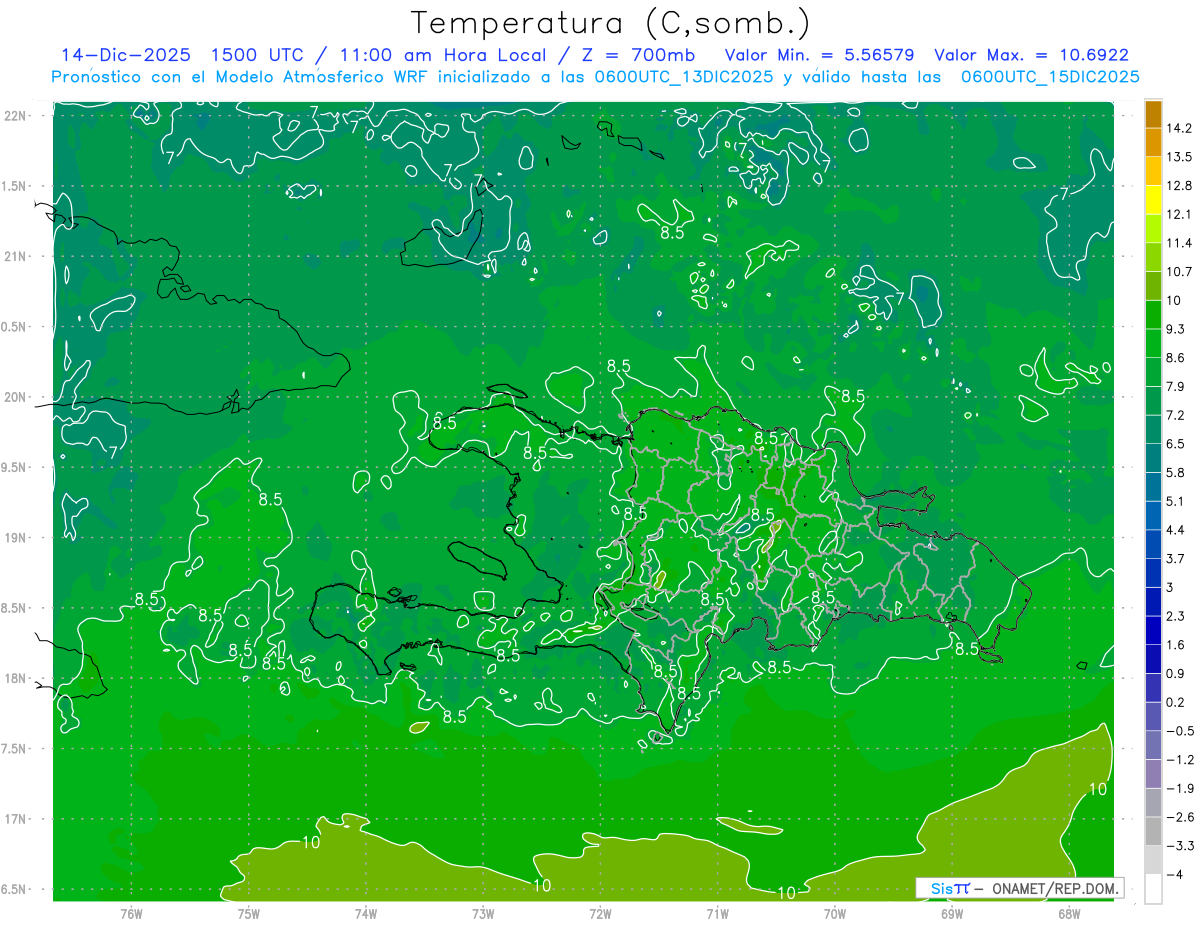This screenshot has height=927, width=1200.
Task: Select the "12.8" color scale label
Action: pos(1180,186)
